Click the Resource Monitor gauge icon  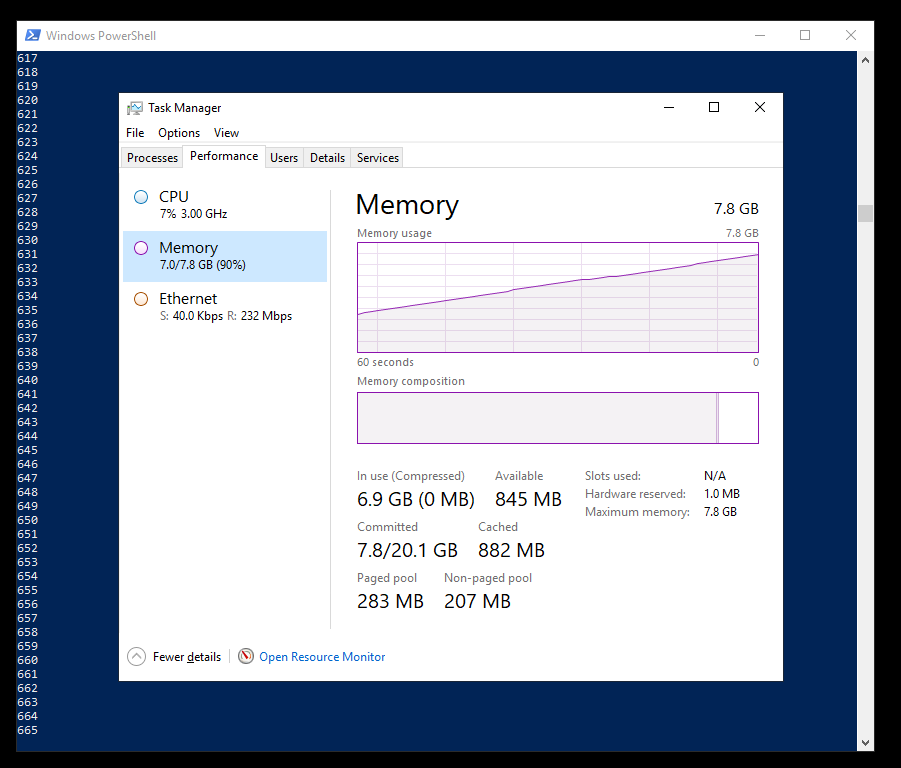pos(246,656)
